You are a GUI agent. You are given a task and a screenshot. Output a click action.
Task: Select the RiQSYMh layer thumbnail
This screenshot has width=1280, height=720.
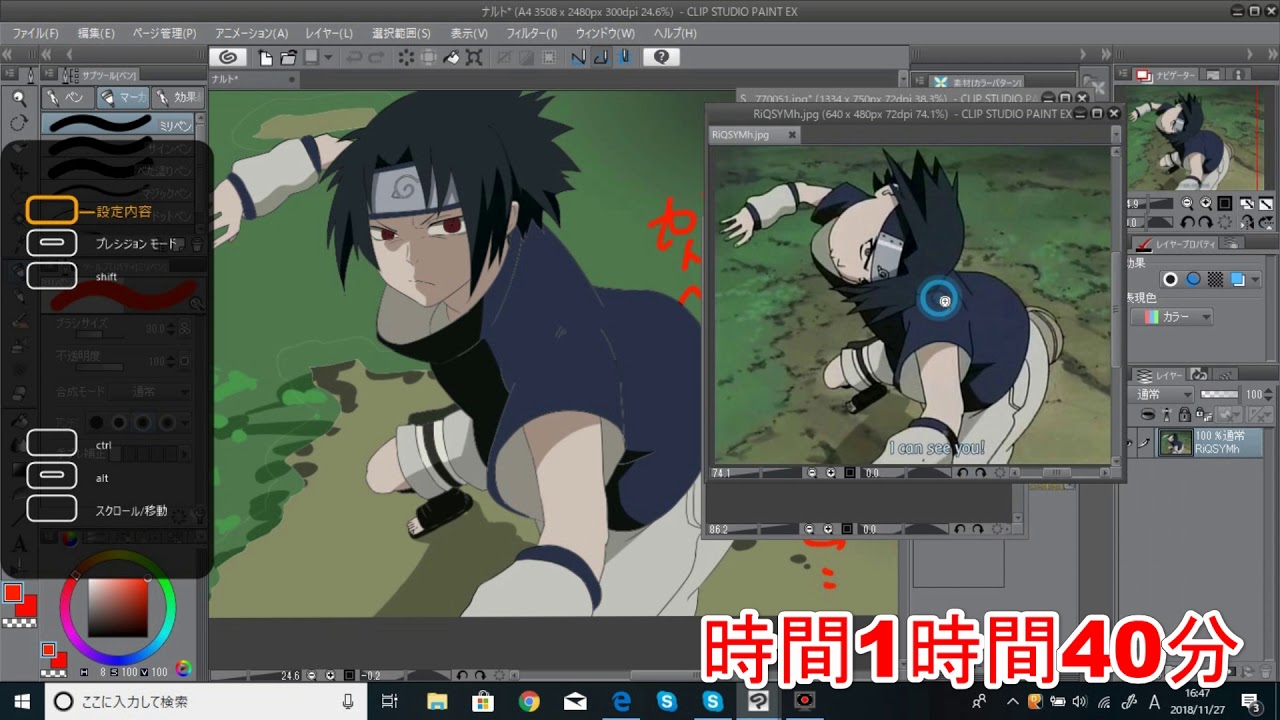click(1176, 443)
